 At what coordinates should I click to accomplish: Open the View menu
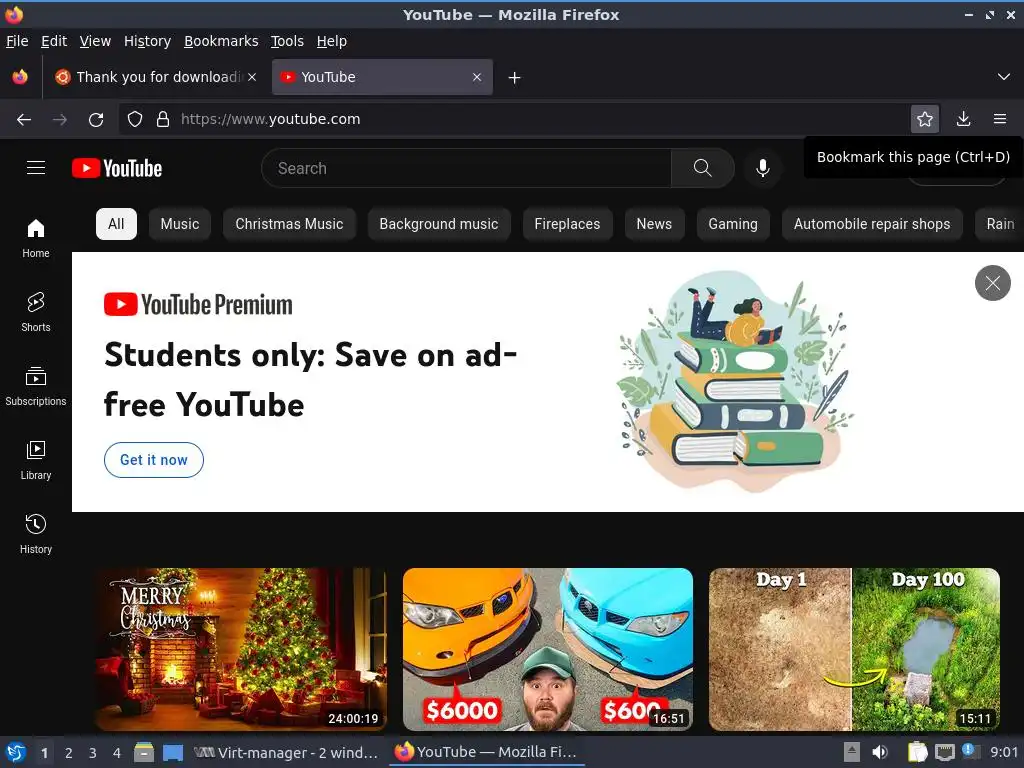coord(95,41)
